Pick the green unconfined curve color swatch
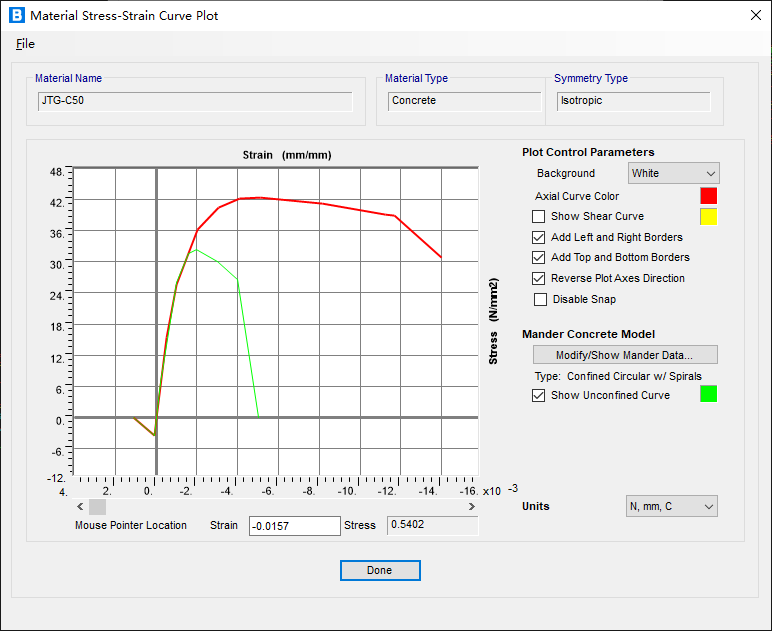 [708, 394]
